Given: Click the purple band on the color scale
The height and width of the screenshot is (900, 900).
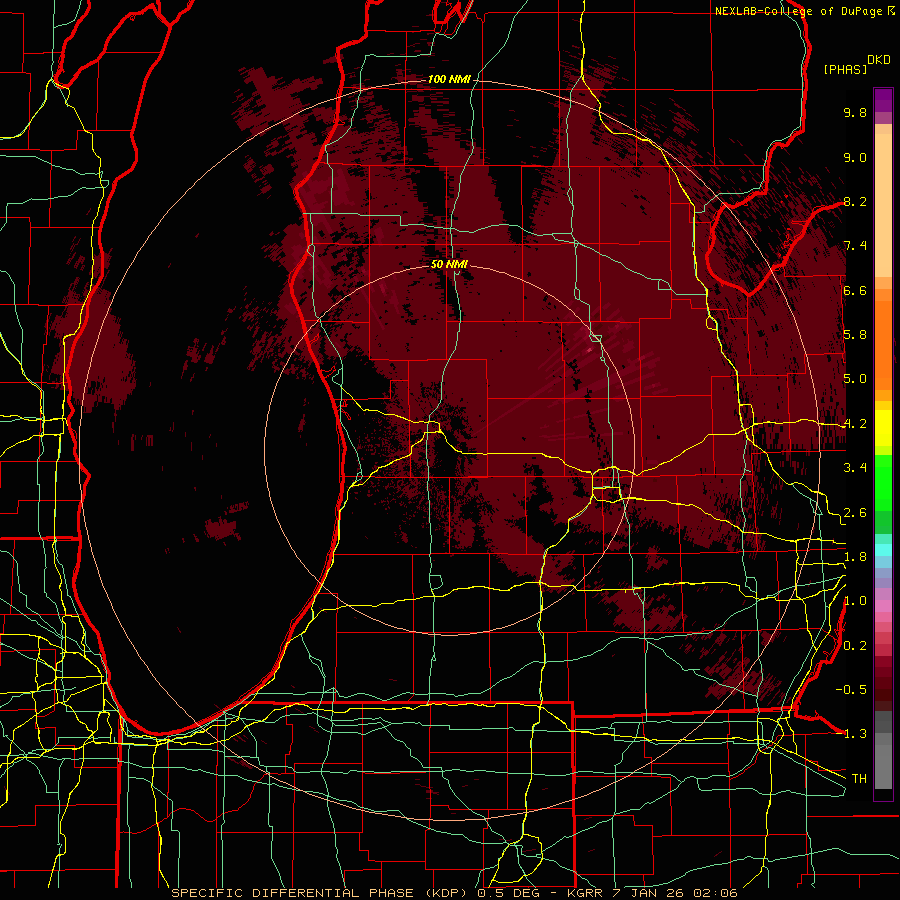Looking at the screenshot, I should pyautogui.click(x=883, y=100).
